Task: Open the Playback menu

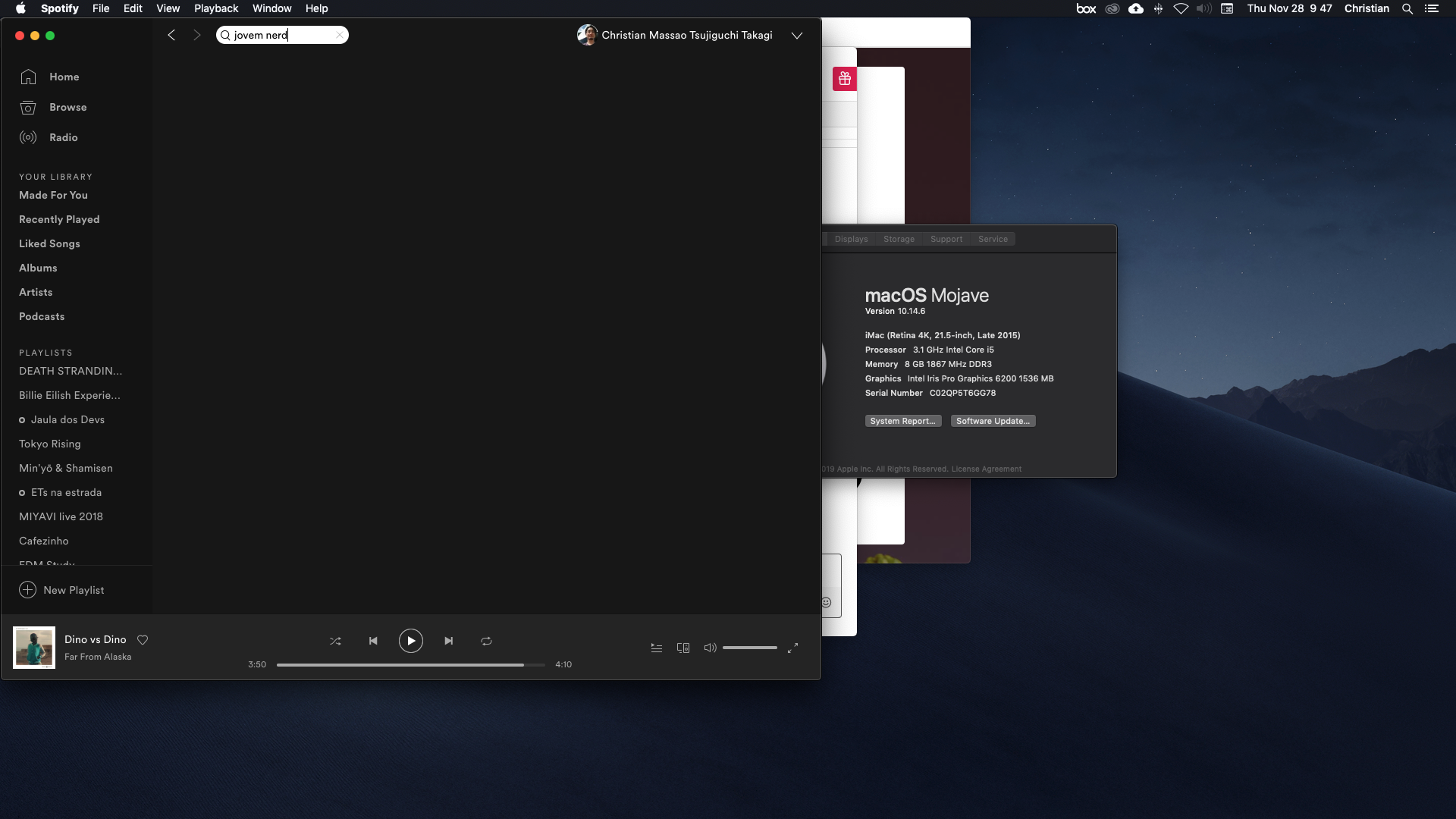Action: click(216, 8)
